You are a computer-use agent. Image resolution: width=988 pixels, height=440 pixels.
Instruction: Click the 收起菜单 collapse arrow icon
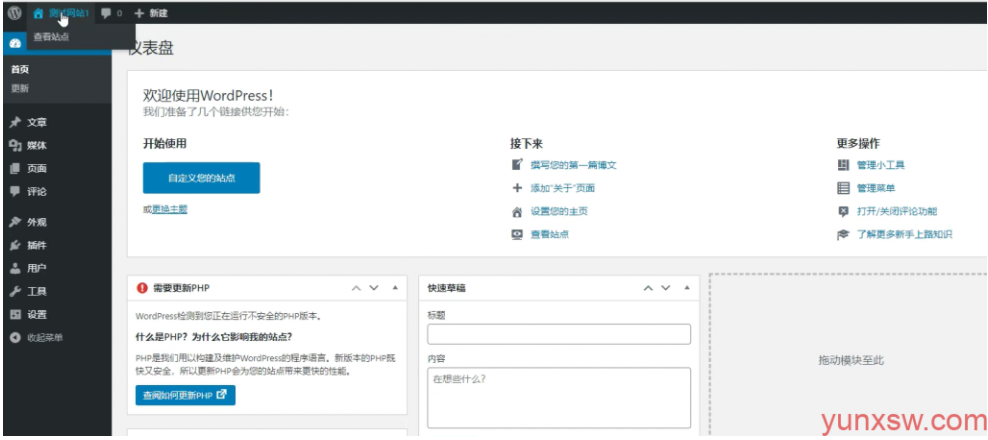click(x=16, y=338)
